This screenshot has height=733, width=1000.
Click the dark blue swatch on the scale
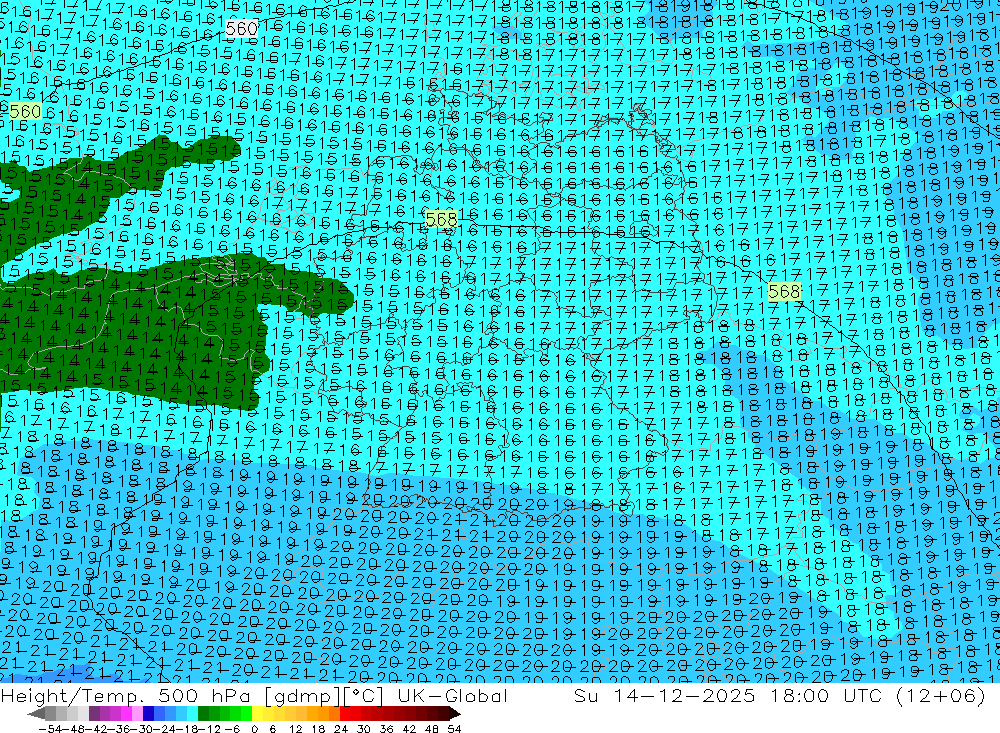coord(149,713)
